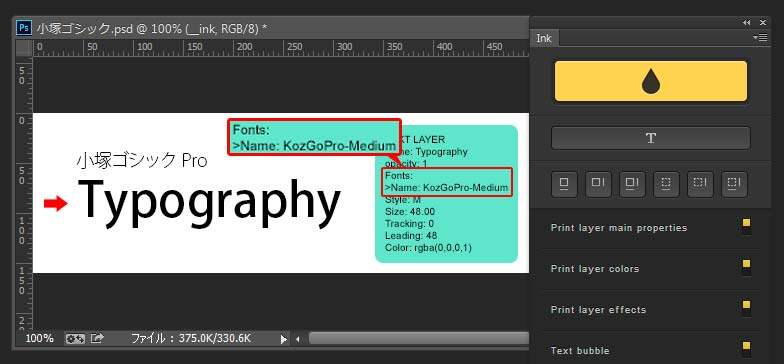Collapse the Ink panel with double arrows
The image size is (784, 364).
(x=746, y=22)
